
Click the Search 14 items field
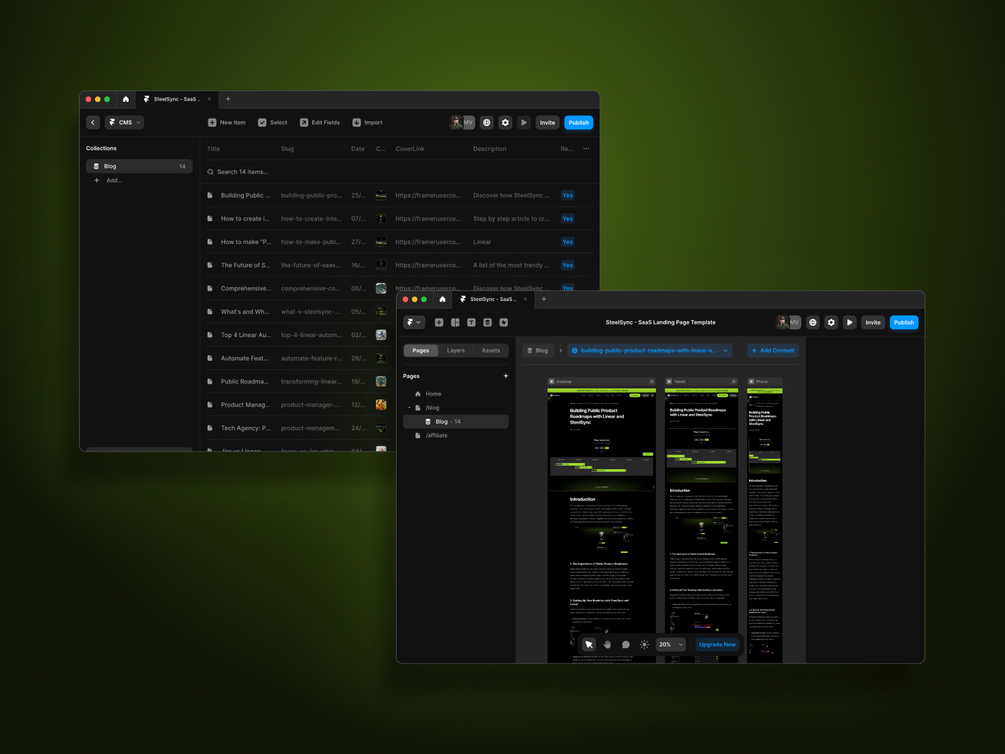pyautogui.click(x=397, y=172)
